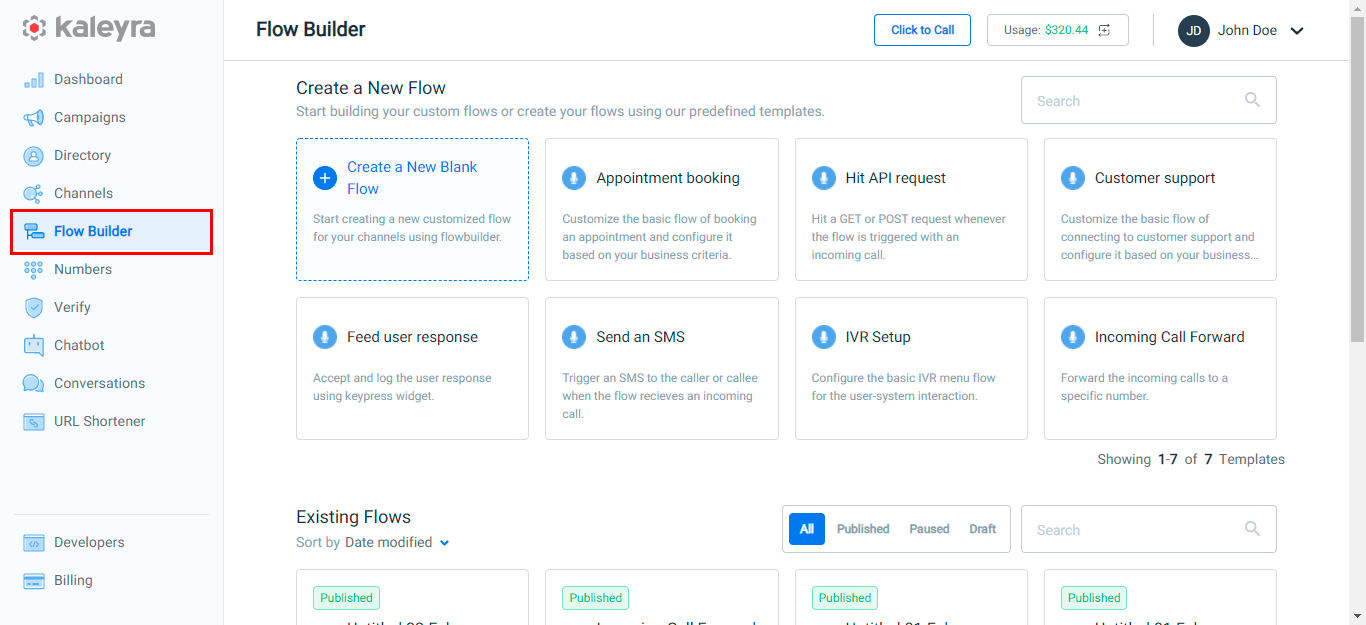
Task: Open the Create a New Blank Flow card
Action: coord(412,210)
